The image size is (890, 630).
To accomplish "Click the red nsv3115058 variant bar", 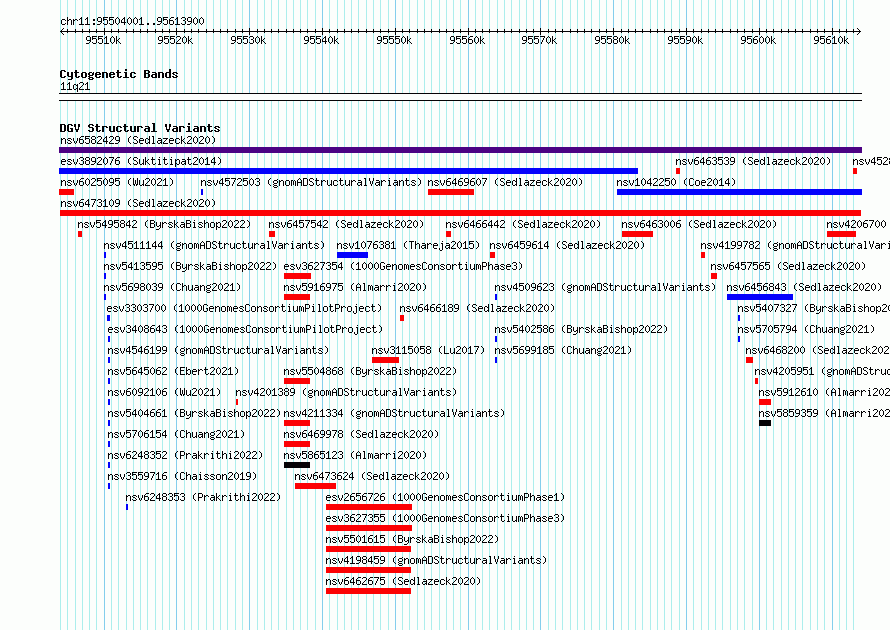I will click(x=385, y=360).
